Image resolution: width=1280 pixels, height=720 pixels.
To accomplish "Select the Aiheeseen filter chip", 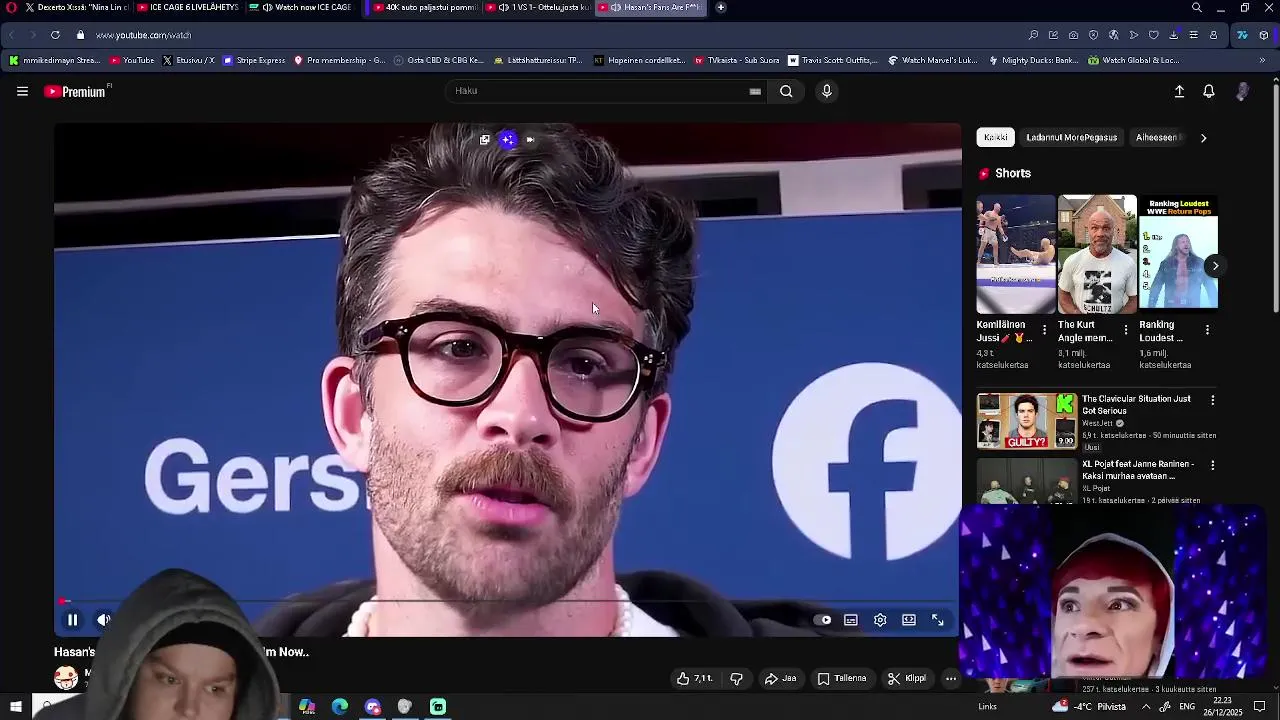I will tap(1158, 137).
